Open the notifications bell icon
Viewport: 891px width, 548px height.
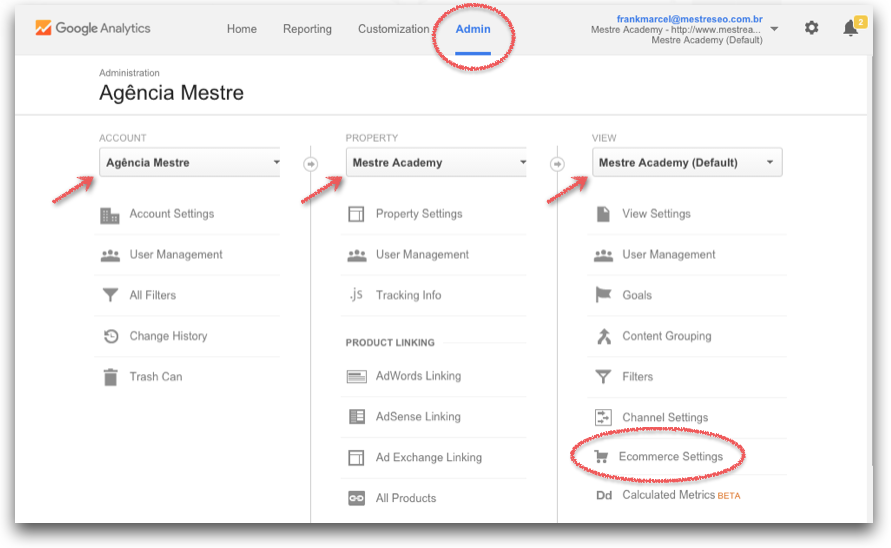point(850,28)
